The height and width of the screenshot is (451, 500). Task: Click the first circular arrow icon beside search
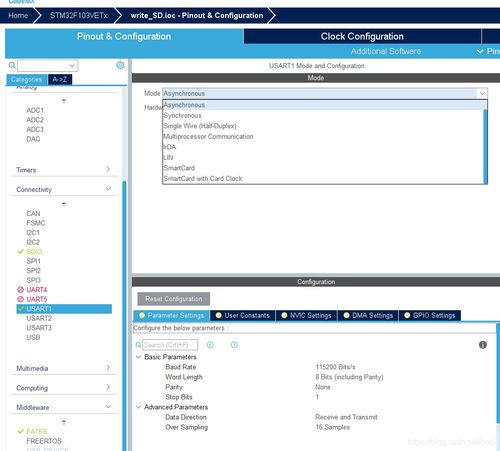[x=210, y=345]
